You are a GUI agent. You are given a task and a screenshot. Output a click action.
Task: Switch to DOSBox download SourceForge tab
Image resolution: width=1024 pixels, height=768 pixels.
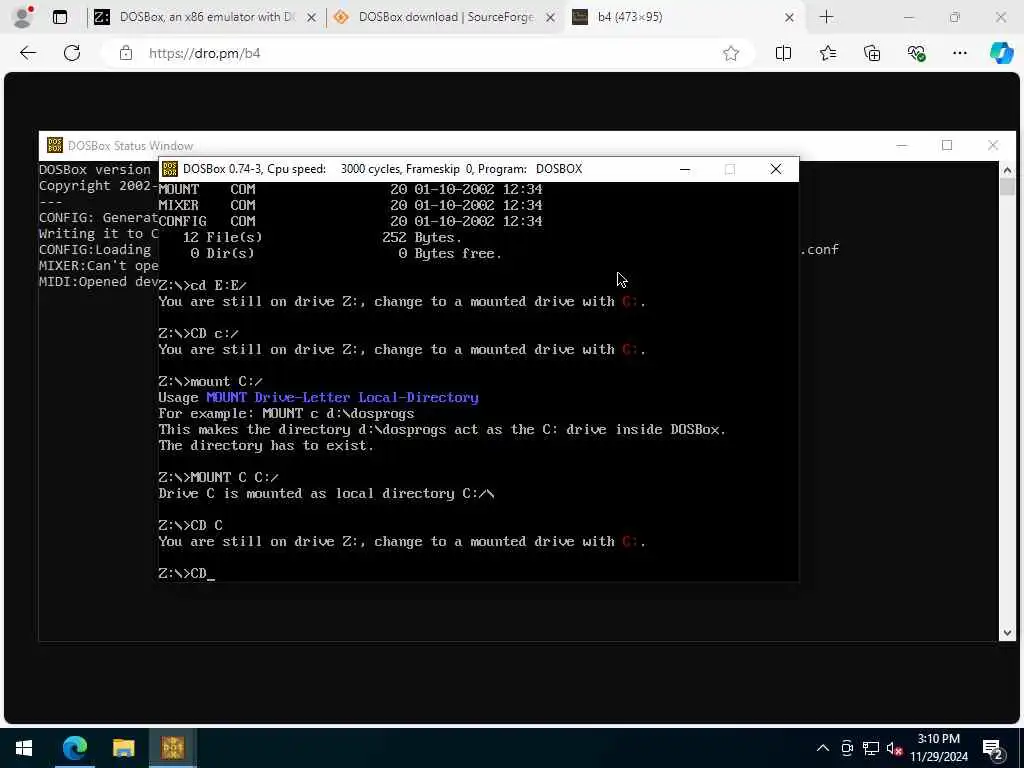445,17
